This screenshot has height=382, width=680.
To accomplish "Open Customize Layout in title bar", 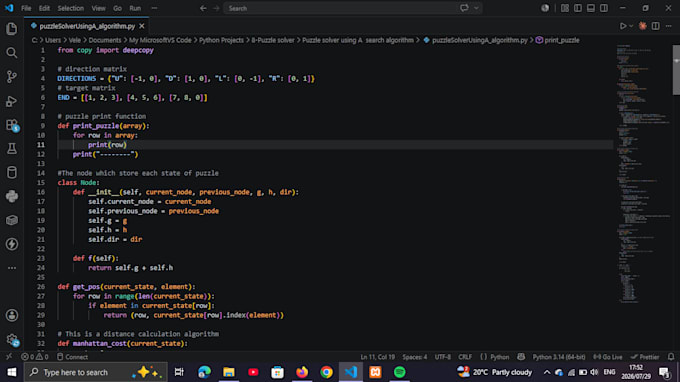I will (x=565, y=8).
